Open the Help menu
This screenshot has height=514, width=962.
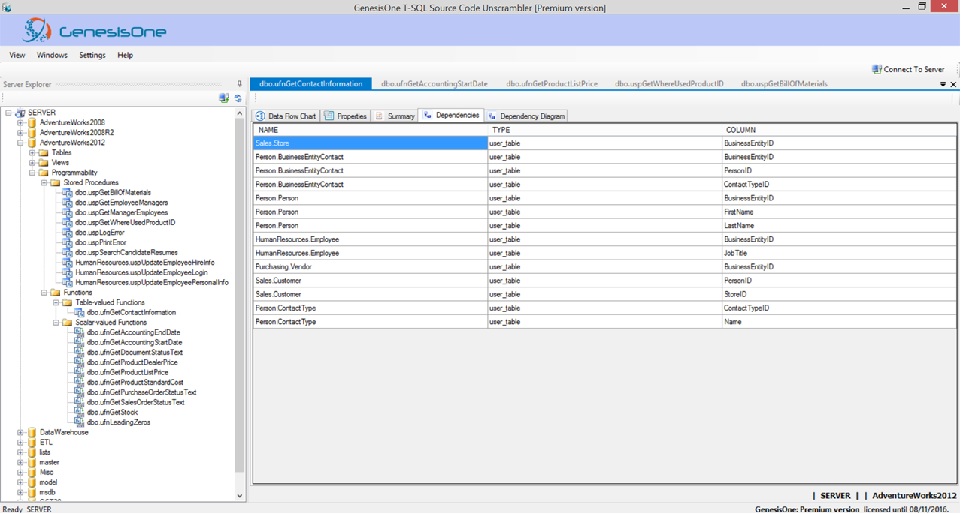[125, 55]
